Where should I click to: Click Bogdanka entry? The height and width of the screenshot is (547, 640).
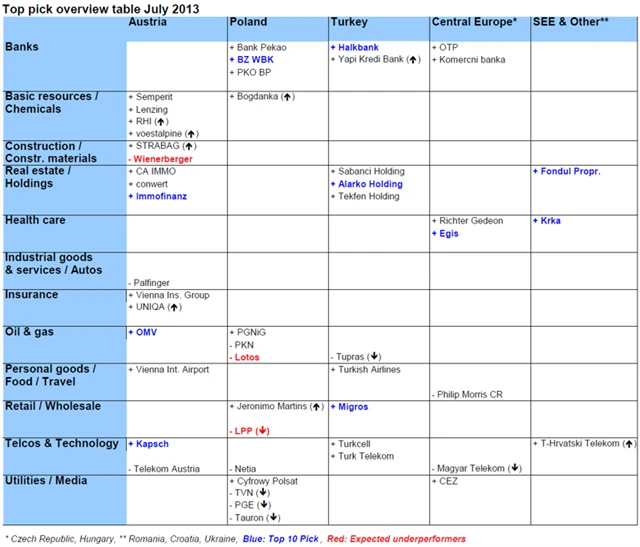coord(262,96)
